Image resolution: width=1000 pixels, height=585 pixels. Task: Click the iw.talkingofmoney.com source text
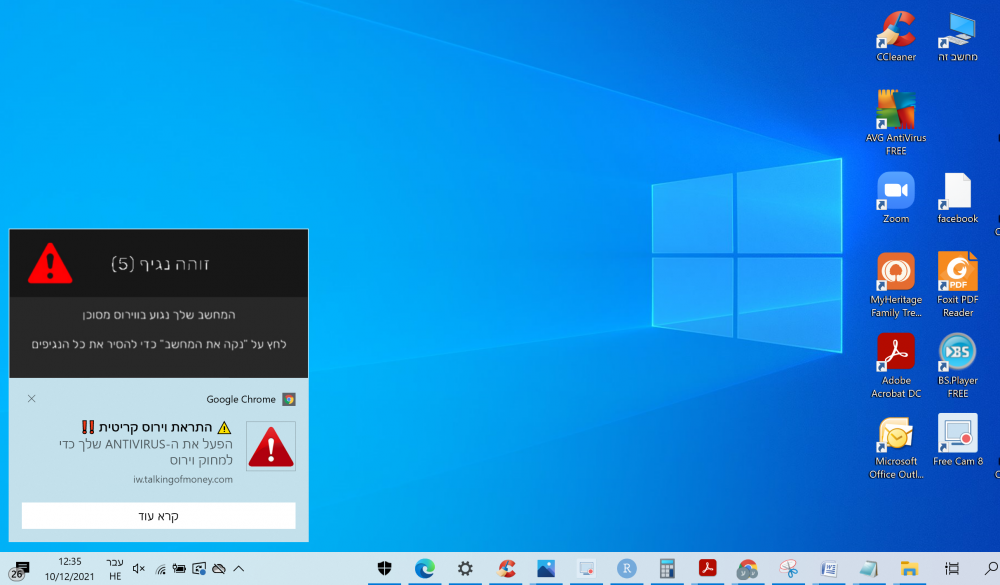183,480
